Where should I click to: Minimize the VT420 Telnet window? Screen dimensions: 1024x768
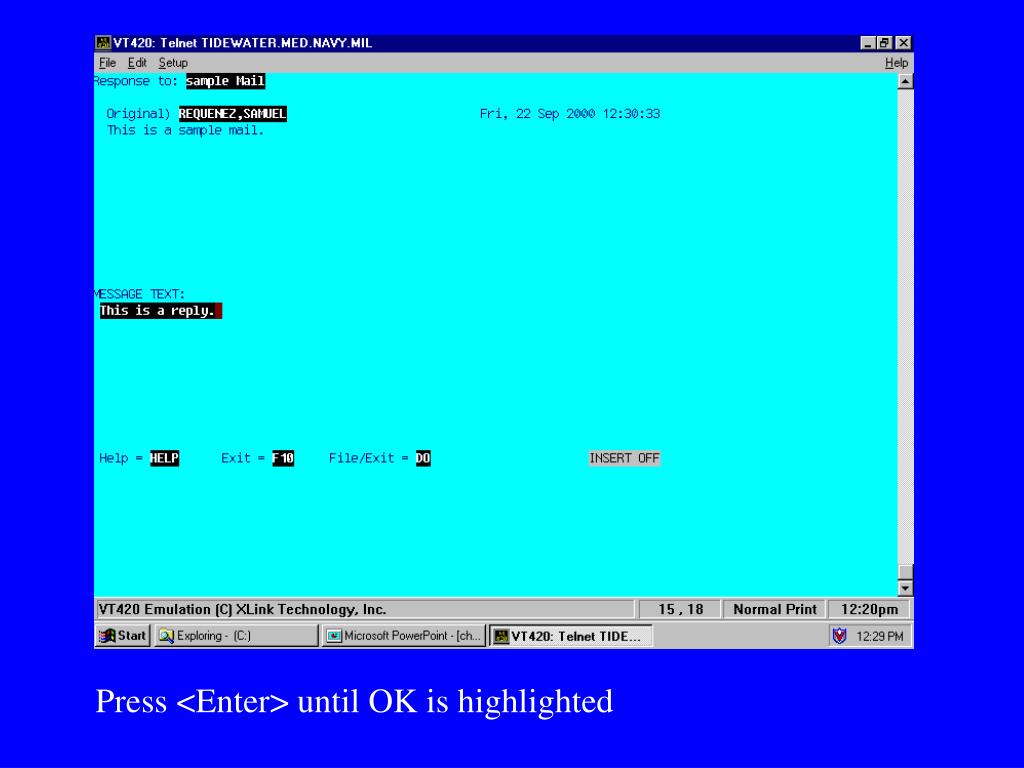click(867, 43)
